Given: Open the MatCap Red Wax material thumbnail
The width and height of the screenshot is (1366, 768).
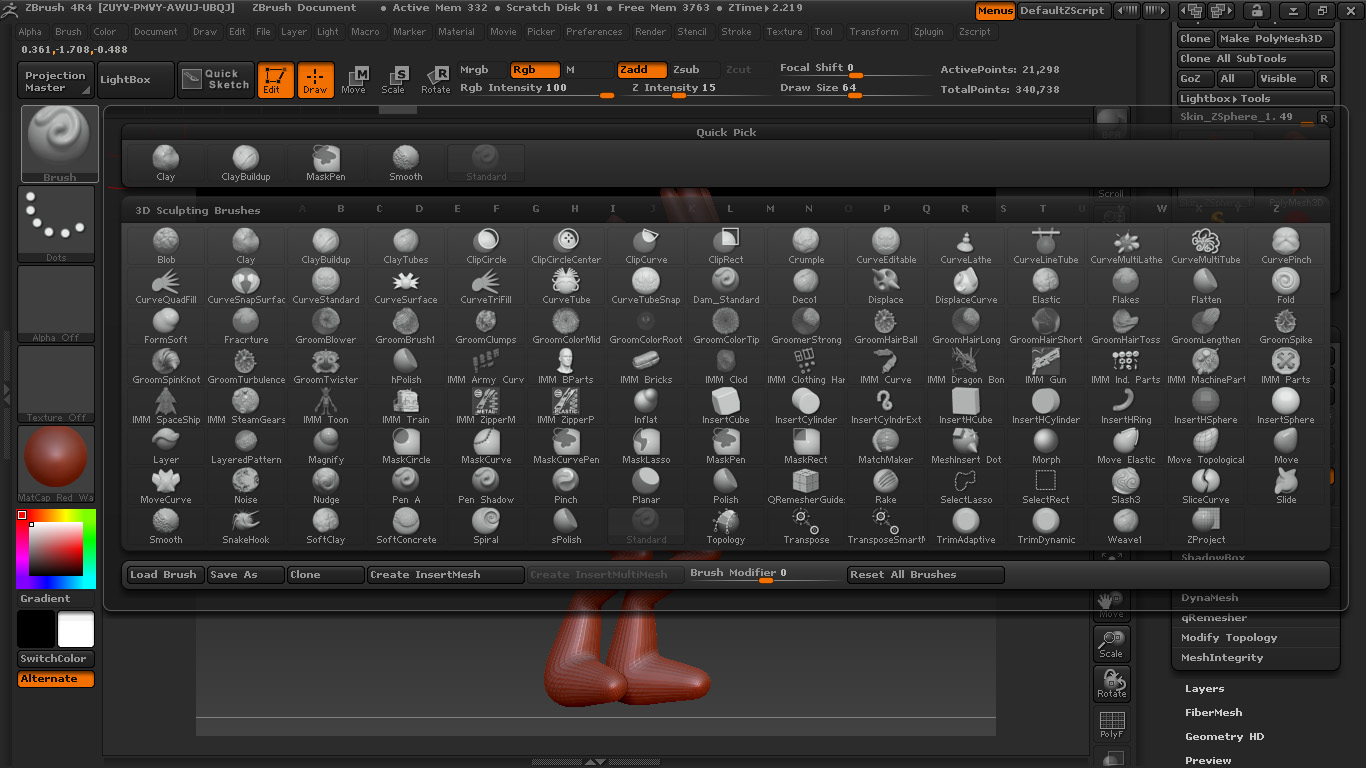Looking at the screenshot, I should click(56, 465).
